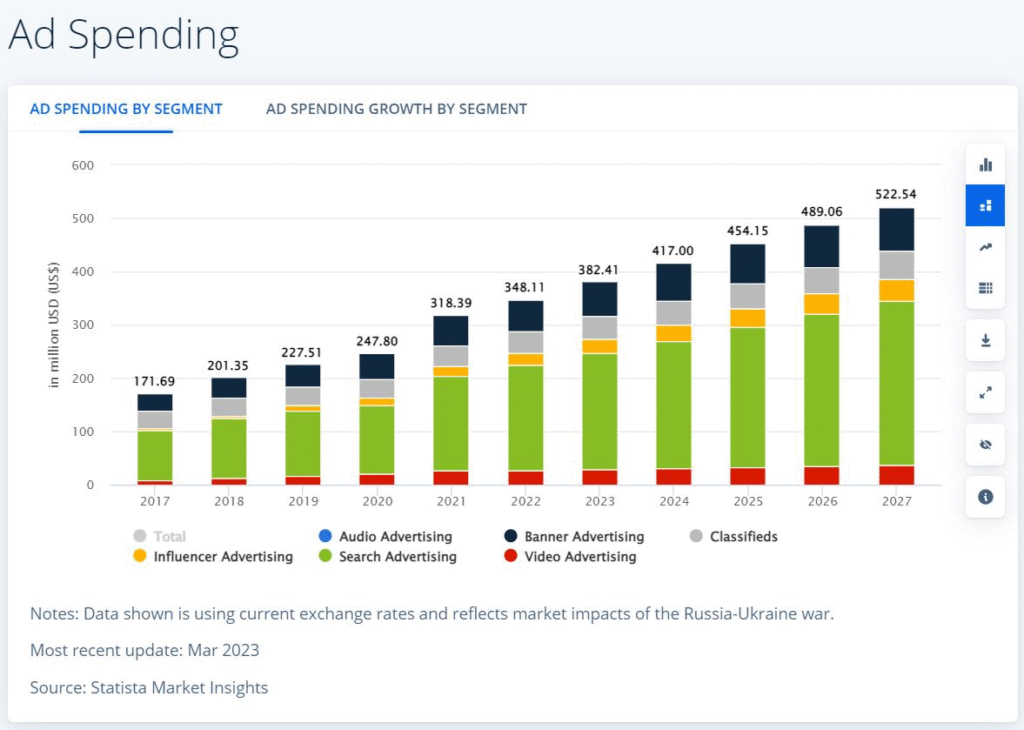The image size is (1024, 730).
Task: Select the dark navy Banner segment of 2021
Action: pyautogui.click(x=451, y=331)
